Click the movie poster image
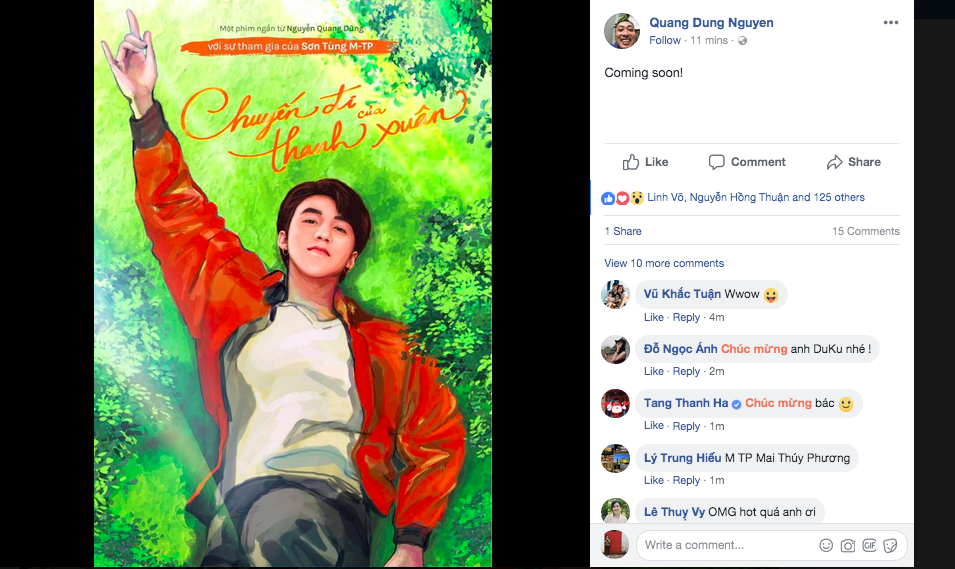 293,284
